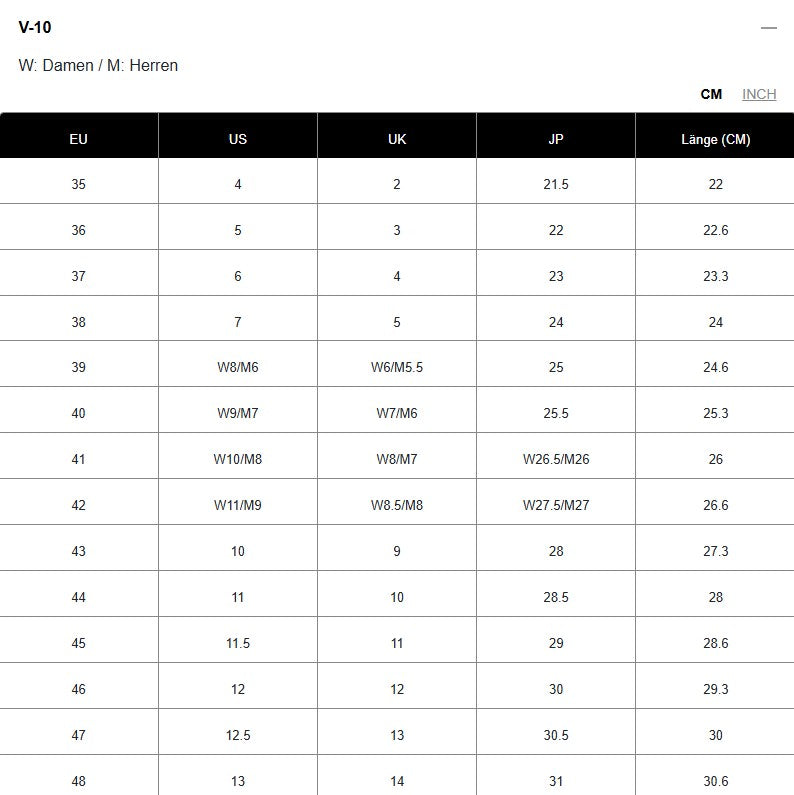The image size is (794, 795).
Task: Click the 30.6 length cell
Action: 715,781
